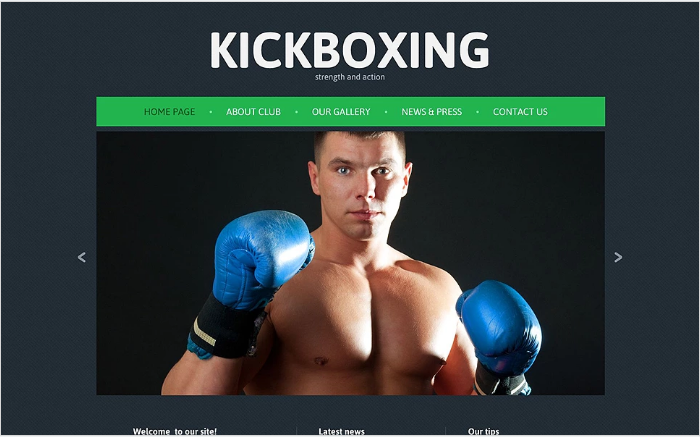Click the "Welcome to our site!" heading
700x437 pixels.
click(x=175, y=431)
